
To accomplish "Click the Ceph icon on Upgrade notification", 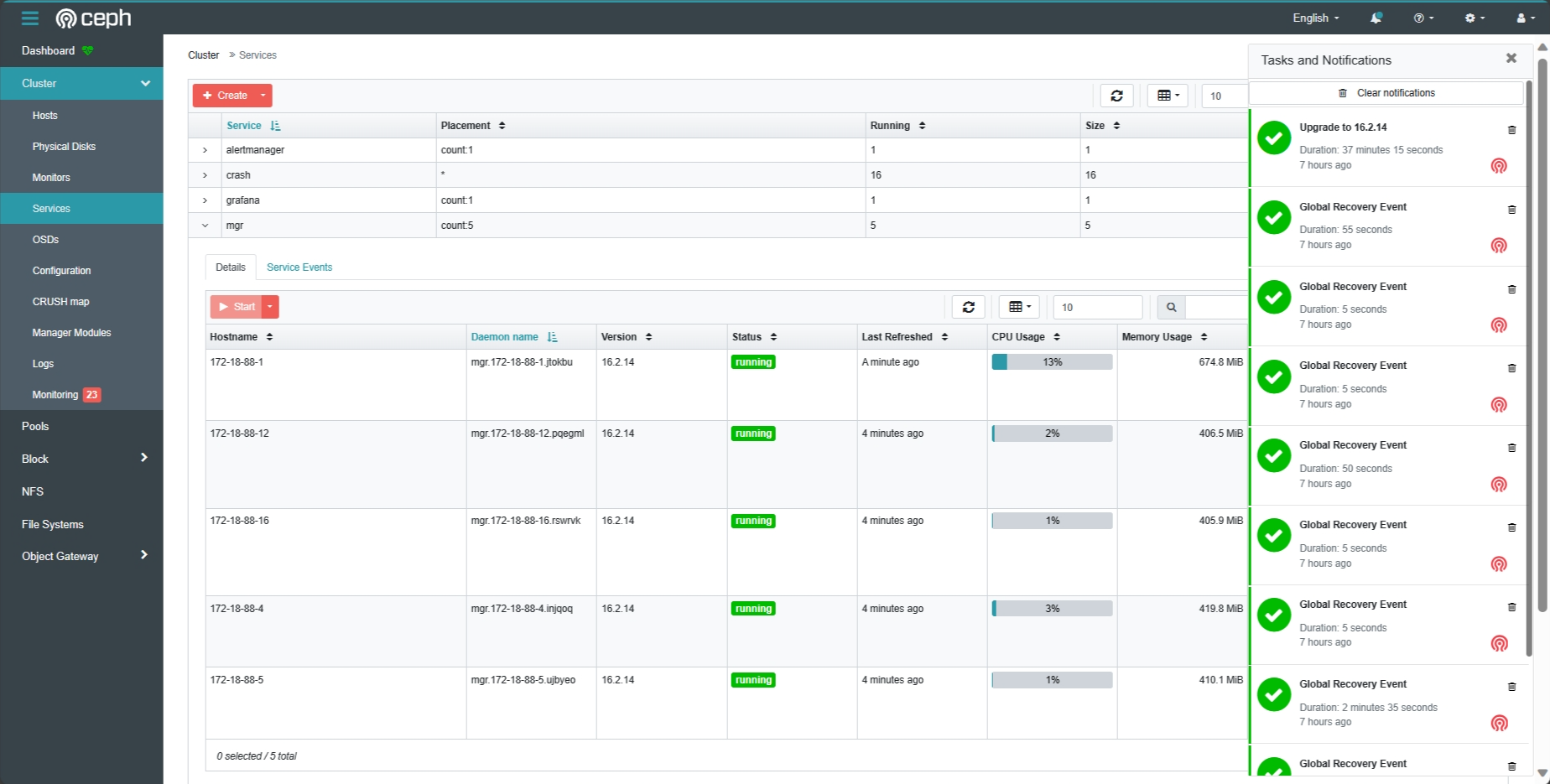I will pyautogui.click(x=1499, y=166).
